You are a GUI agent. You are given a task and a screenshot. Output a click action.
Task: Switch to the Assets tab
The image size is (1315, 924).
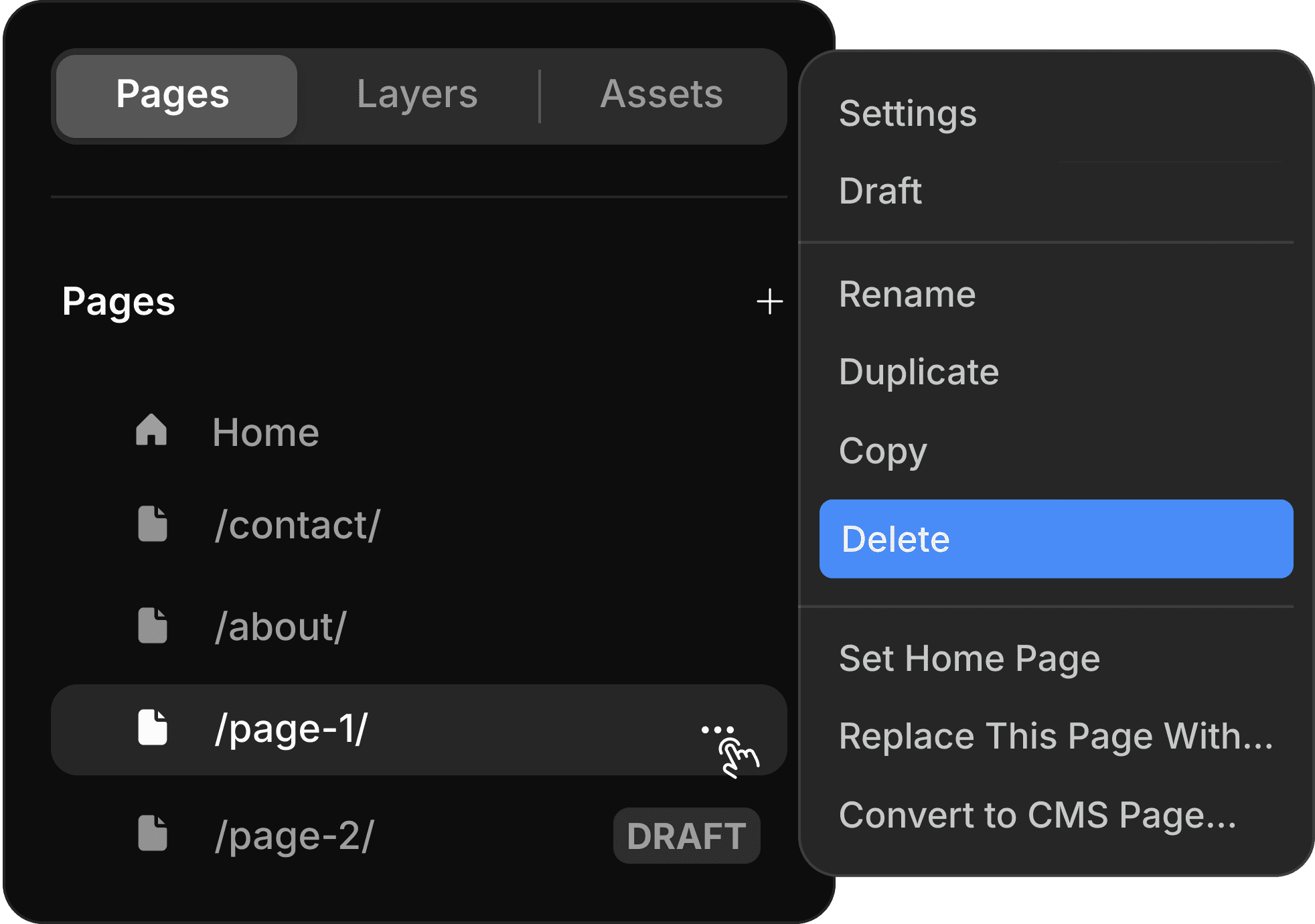click(662, 94)
